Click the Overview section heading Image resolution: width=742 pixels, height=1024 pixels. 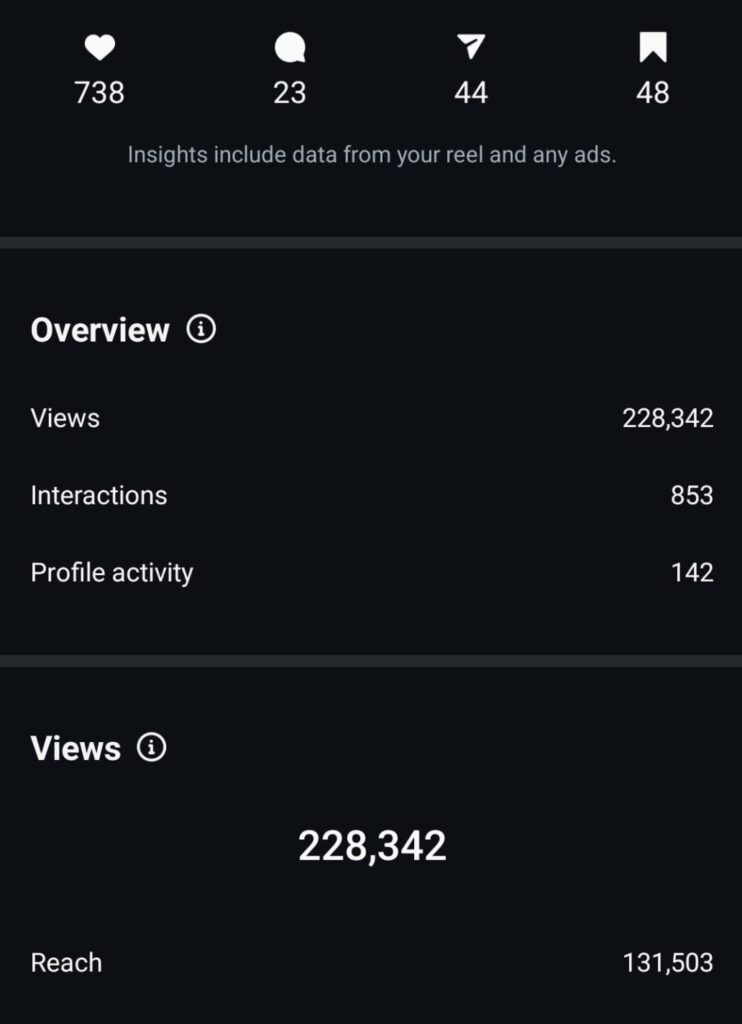(100, 330)
